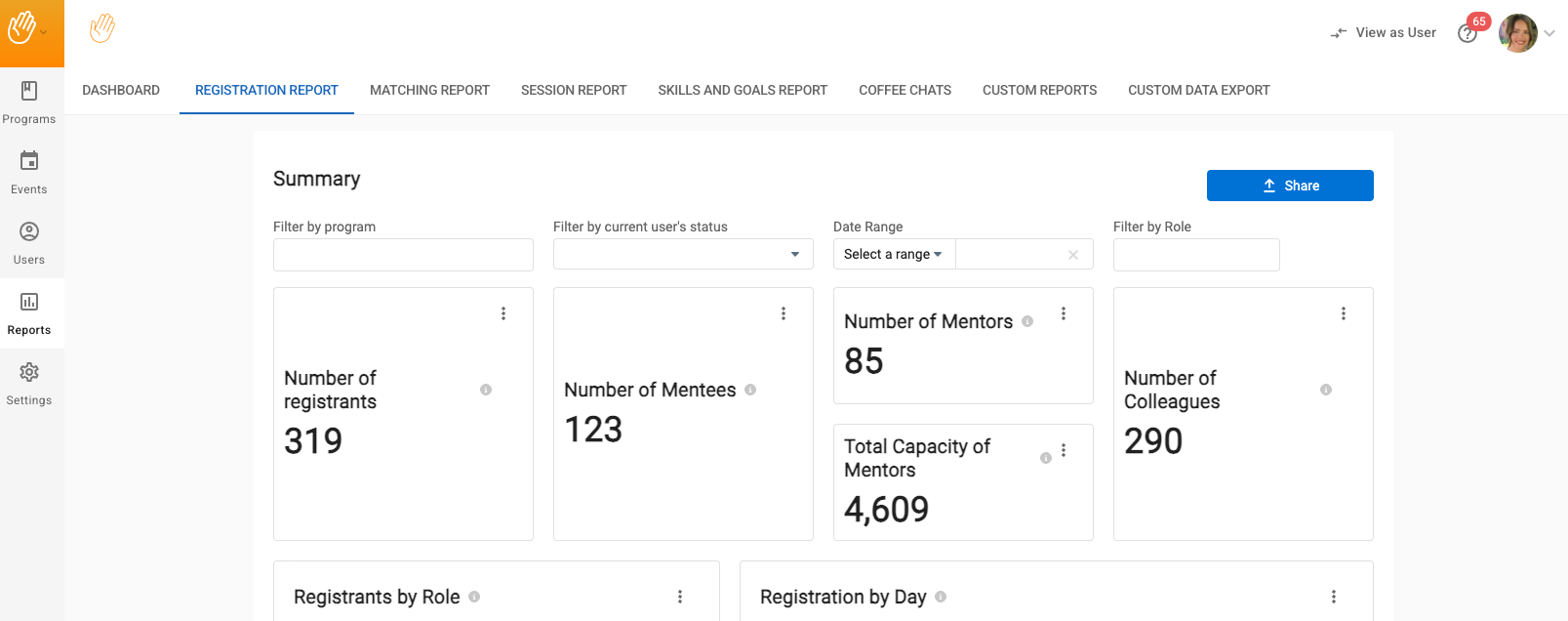Clear the date range with X icon
Image resolution: width=1568 pixels, height=621 pixels.
click(x=1073, y=255)
